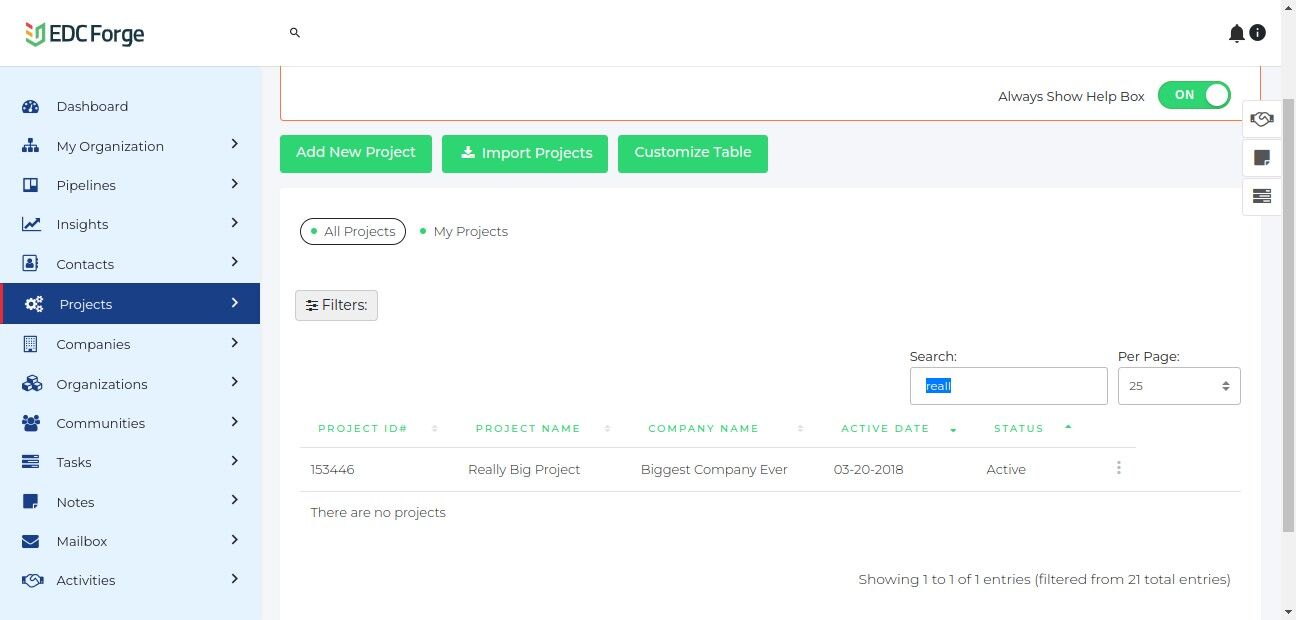Click the Tasks list icon
The width and height of the screenshot is (1296, 620).
pyautogui.click(x=30, y=462)
